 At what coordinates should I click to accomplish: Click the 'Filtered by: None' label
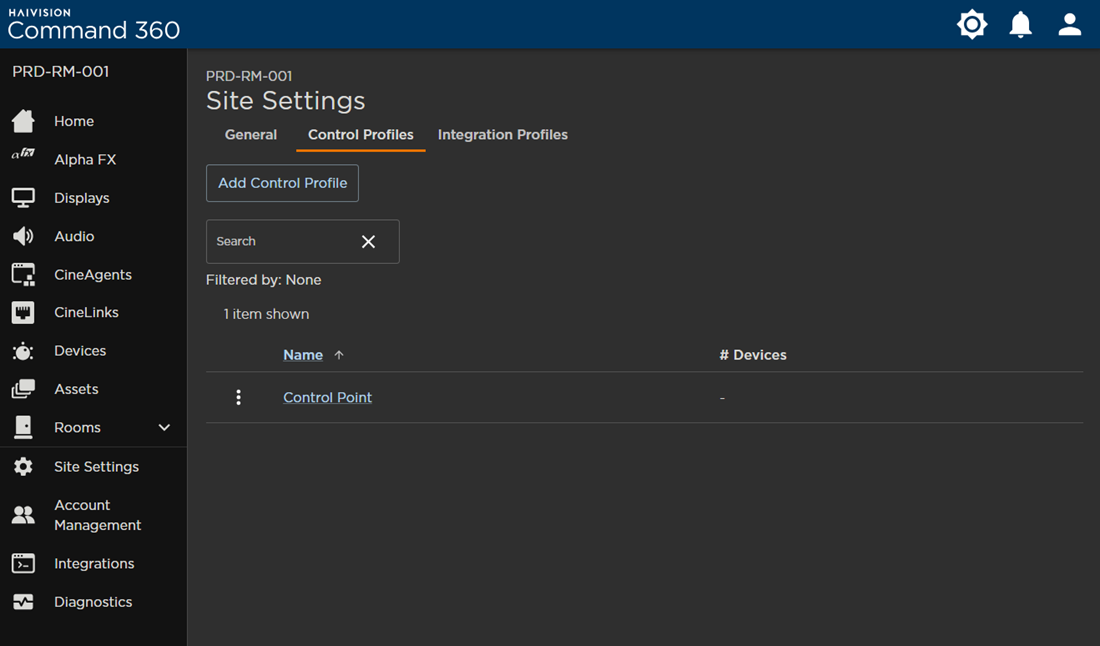coord(264,280)
